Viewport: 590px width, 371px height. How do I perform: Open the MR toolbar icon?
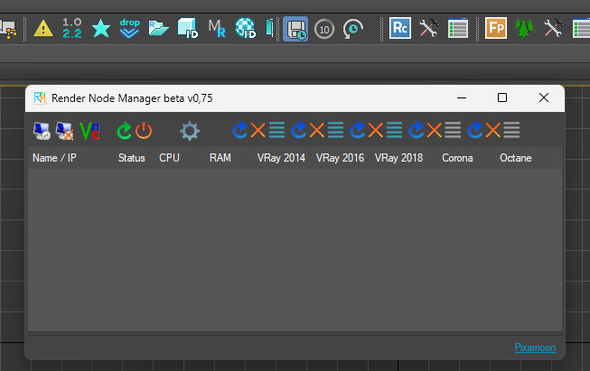[x=217, y=29]
